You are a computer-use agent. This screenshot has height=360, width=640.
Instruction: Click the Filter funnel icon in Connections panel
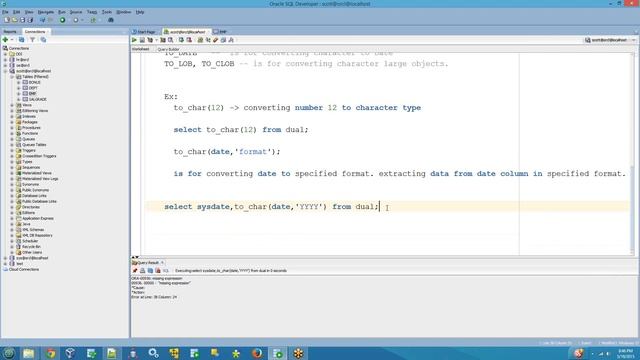[x=32, y=40]
